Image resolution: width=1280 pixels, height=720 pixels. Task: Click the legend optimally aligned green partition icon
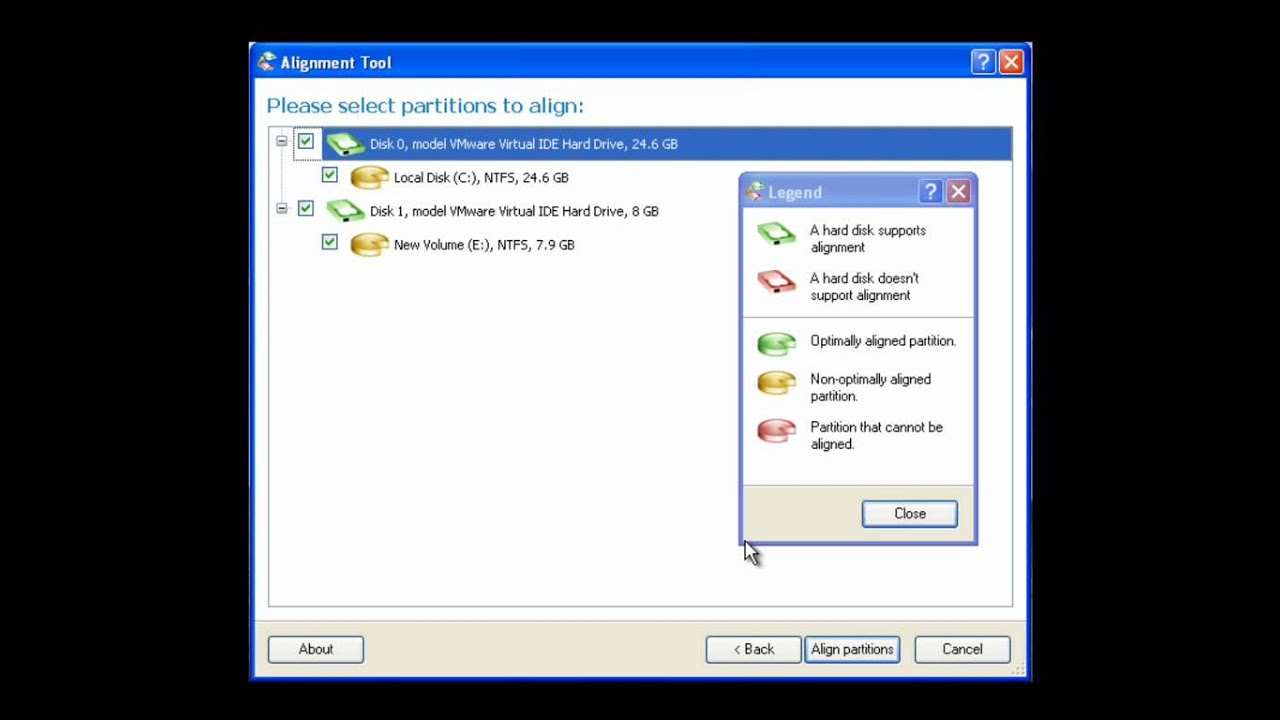click(776, 344)
